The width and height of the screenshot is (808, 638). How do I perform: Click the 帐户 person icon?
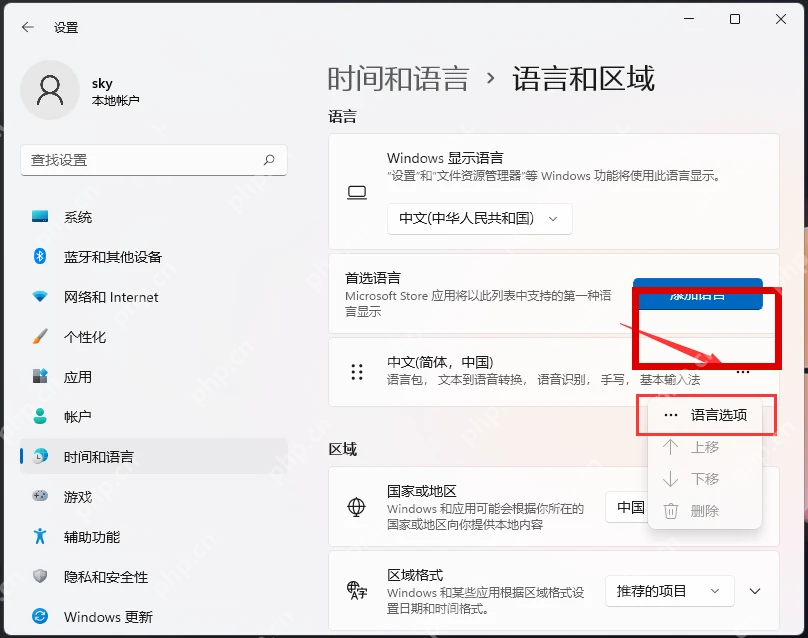pyautogui.click(x=40, y=416)
